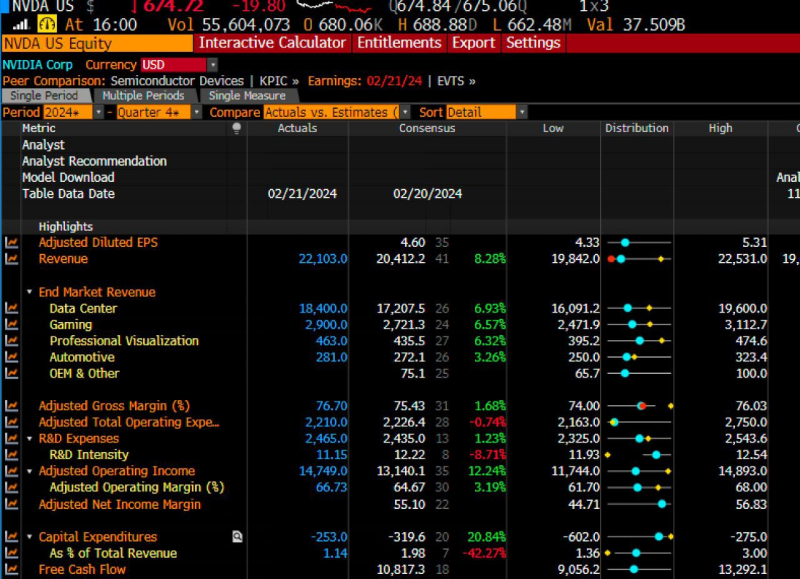The image size is (800, 579).
Task: Click the Analyst Recommendation row label
Action: coord(94,161)
